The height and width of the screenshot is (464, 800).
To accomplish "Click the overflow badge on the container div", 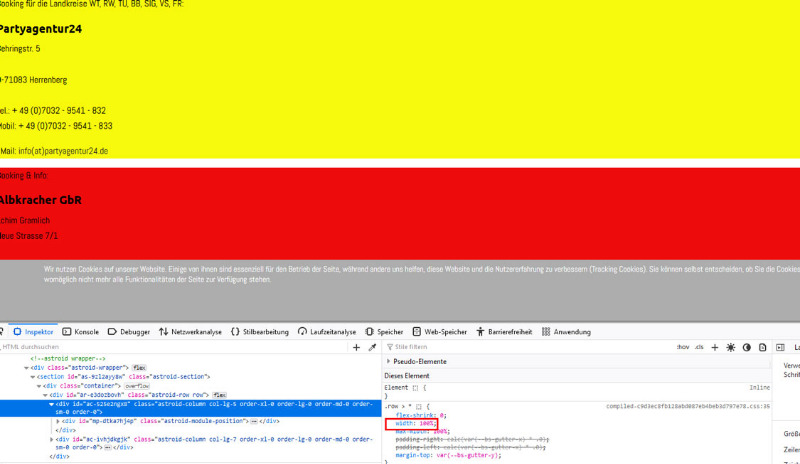I will pos(137,386).
